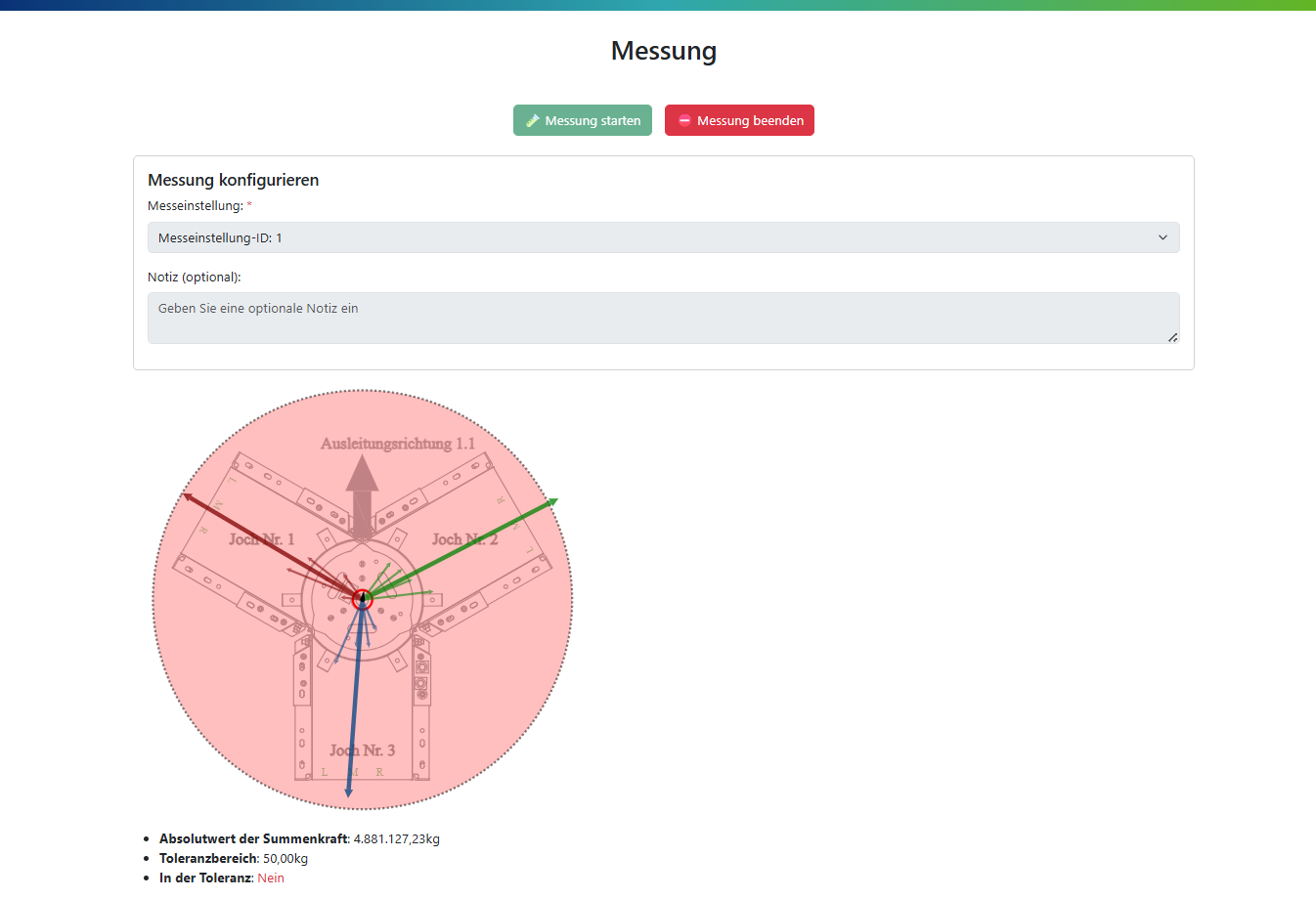Viewport: 1316px width, 899px height.
Task: Click the chevron arrow of the Messeinstellung select
Action: point(1162,237)
